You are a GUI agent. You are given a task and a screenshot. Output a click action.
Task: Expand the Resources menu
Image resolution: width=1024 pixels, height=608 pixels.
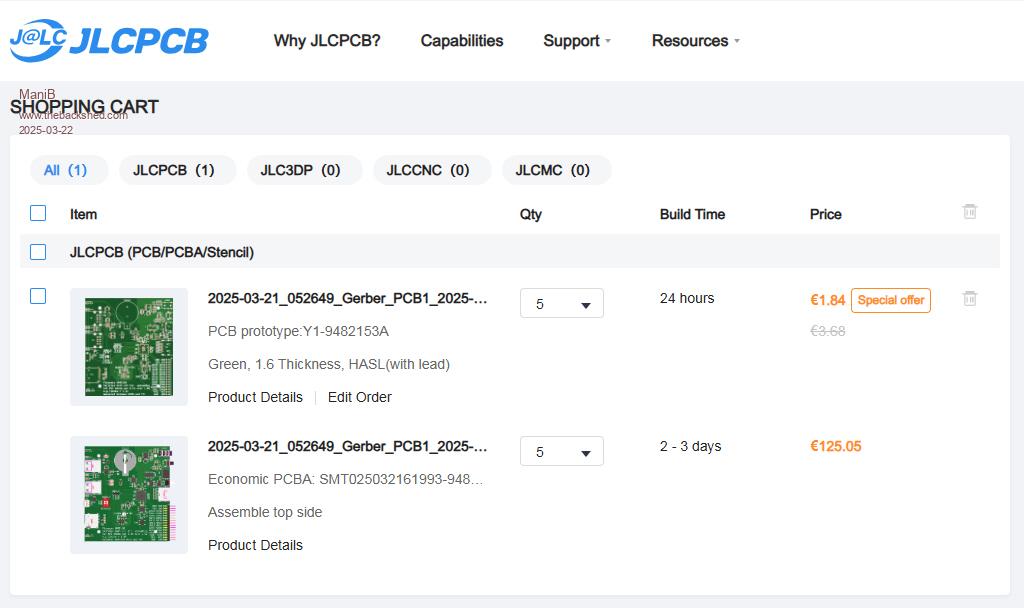[695, 41]
